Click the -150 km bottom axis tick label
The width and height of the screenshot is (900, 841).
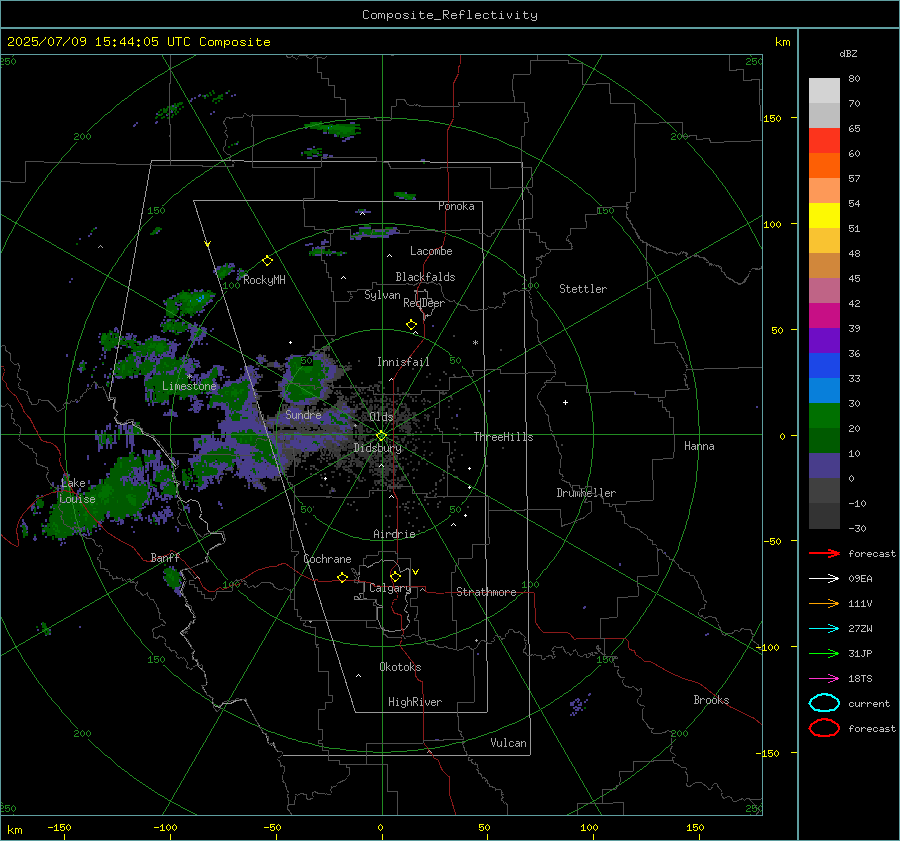tap(59, 827)
